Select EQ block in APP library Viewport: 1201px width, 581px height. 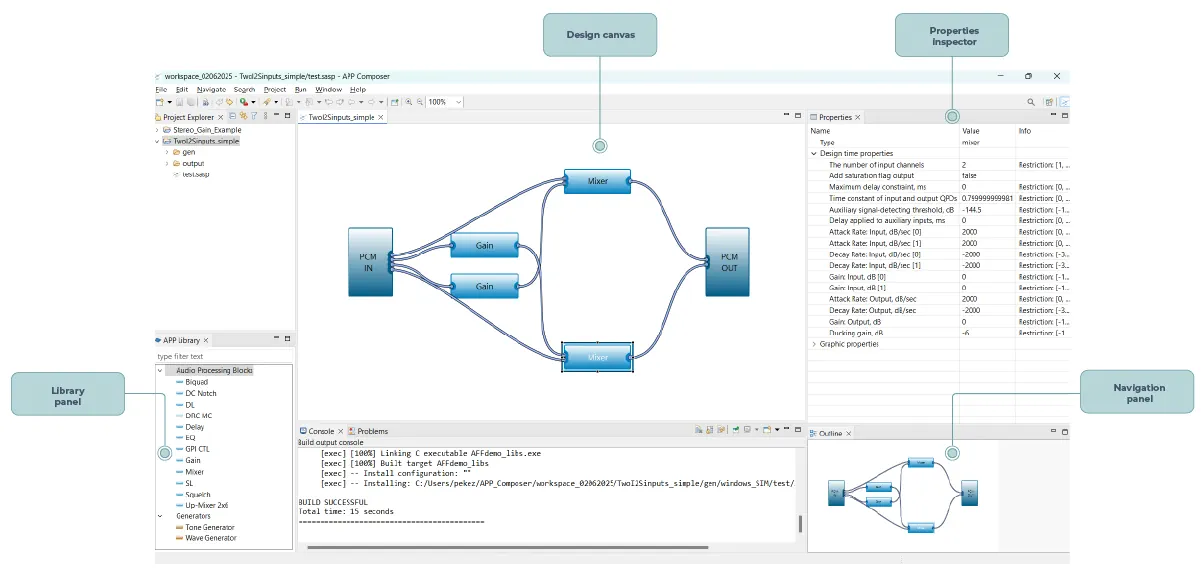tap(190, 438)
